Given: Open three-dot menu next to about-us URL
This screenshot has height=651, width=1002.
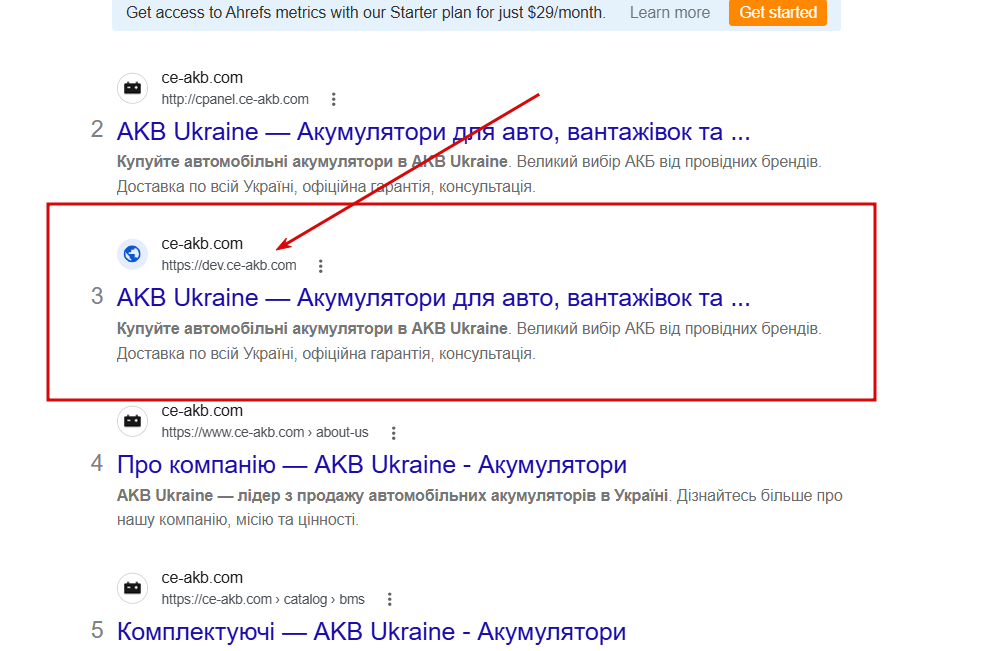Looking at the screenshot, I should pos(394,433).
